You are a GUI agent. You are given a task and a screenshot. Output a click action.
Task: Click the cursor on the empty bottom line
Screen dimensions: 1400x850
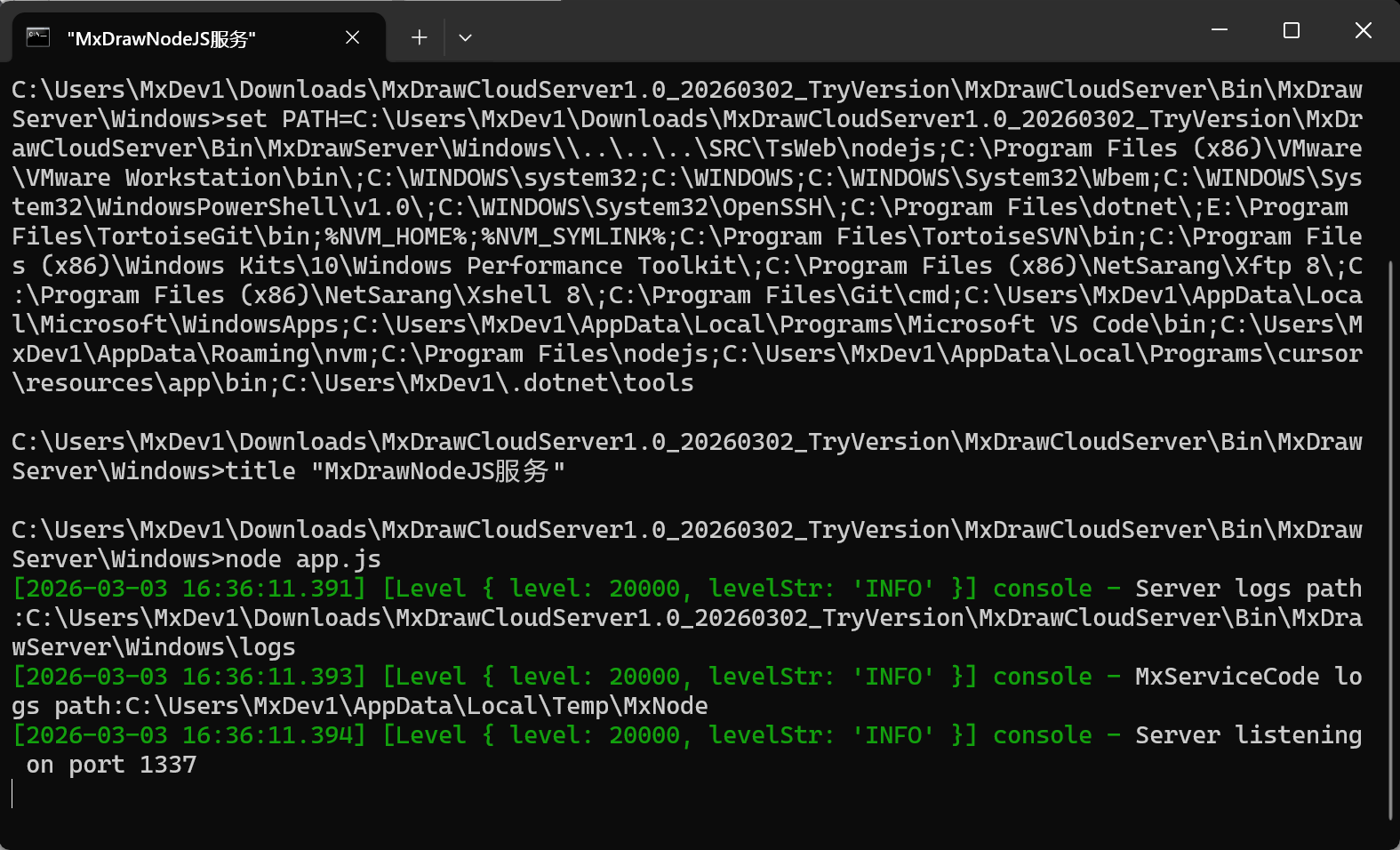[13, 793]
